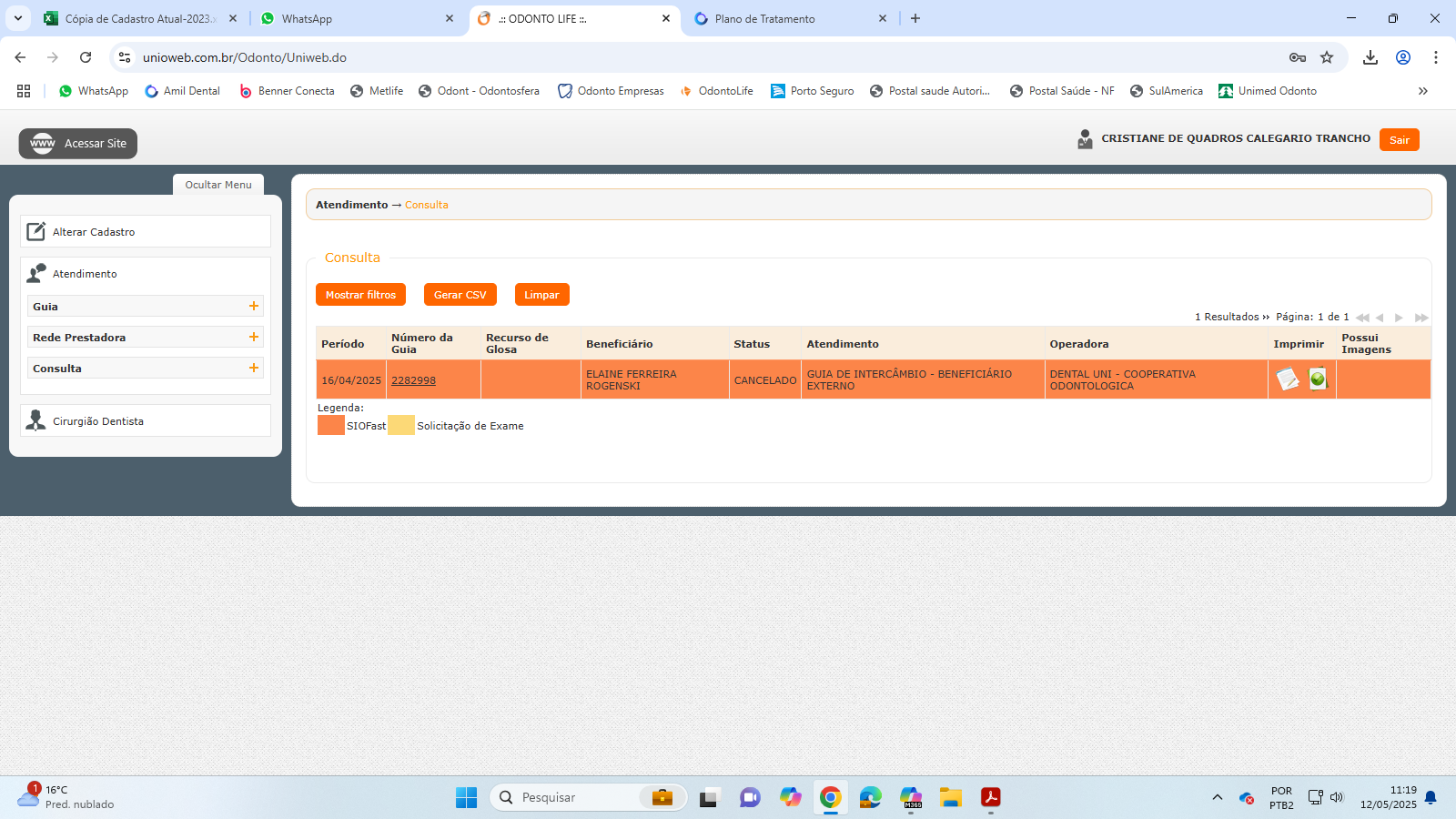Expand the Guia menu section
Image resolution: width=1456 pixels, height=819 pixels.
coord(254,307)
